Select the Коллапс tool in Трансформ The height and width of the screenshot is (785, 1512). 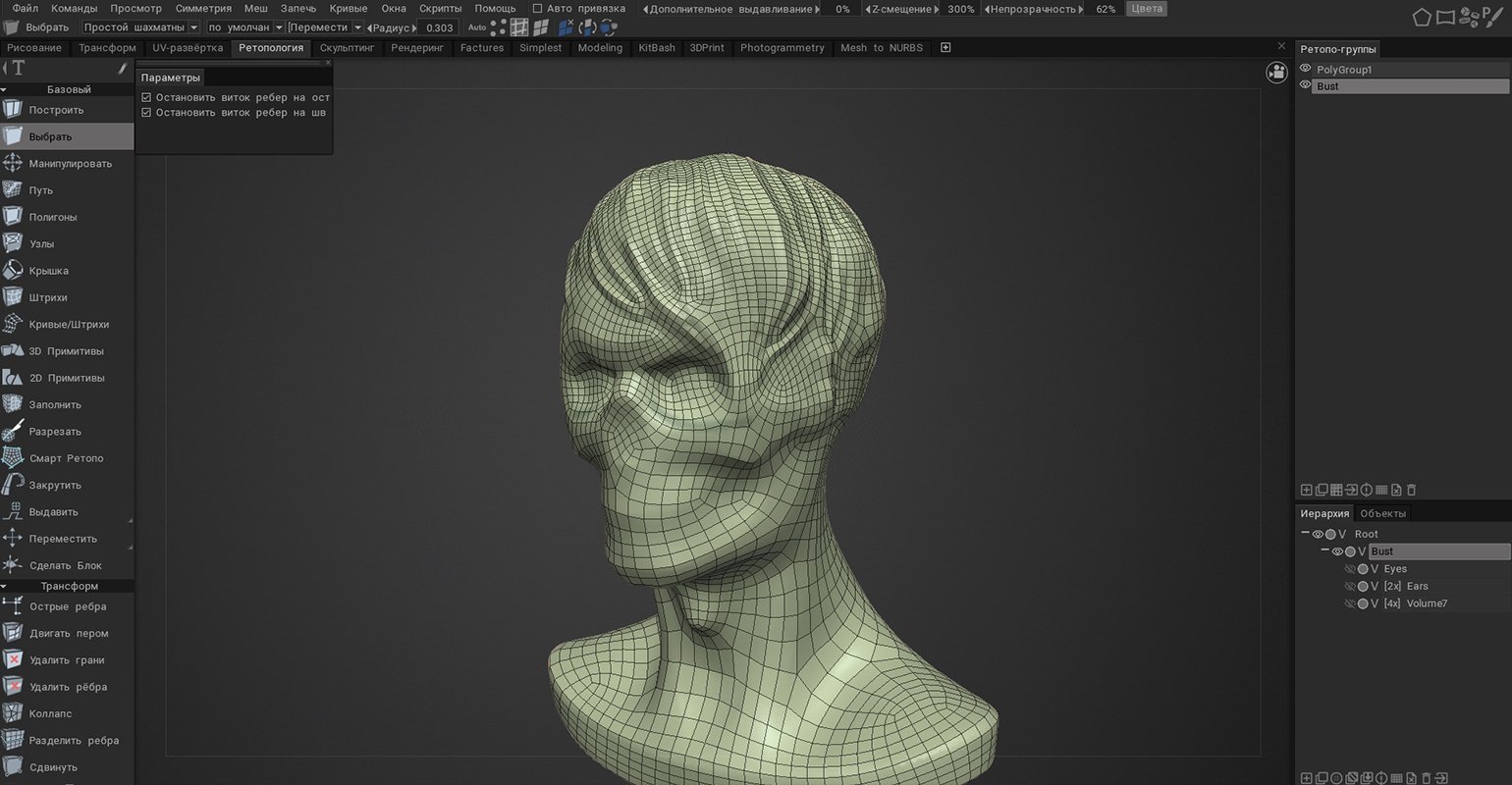50,713
